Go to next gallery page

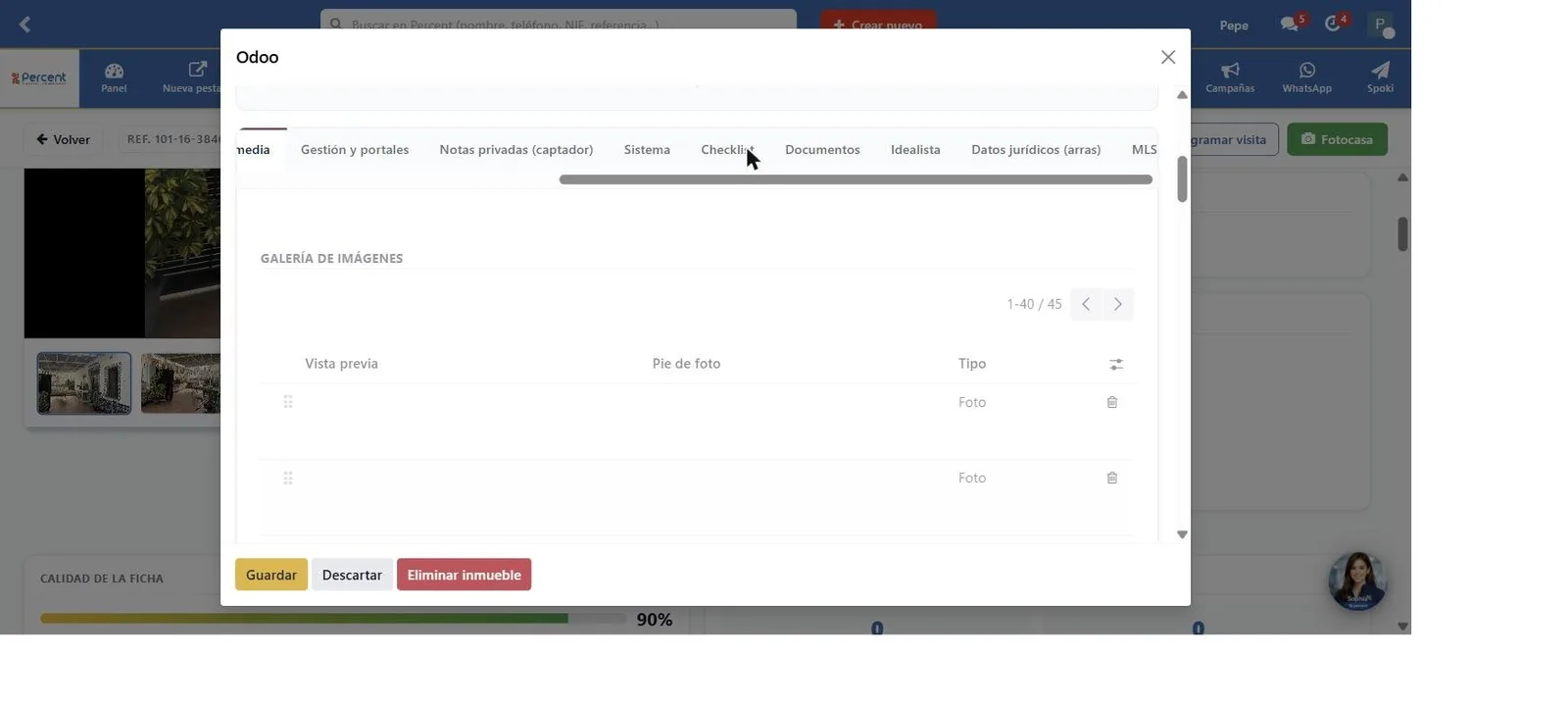[x=1117, y=304]
